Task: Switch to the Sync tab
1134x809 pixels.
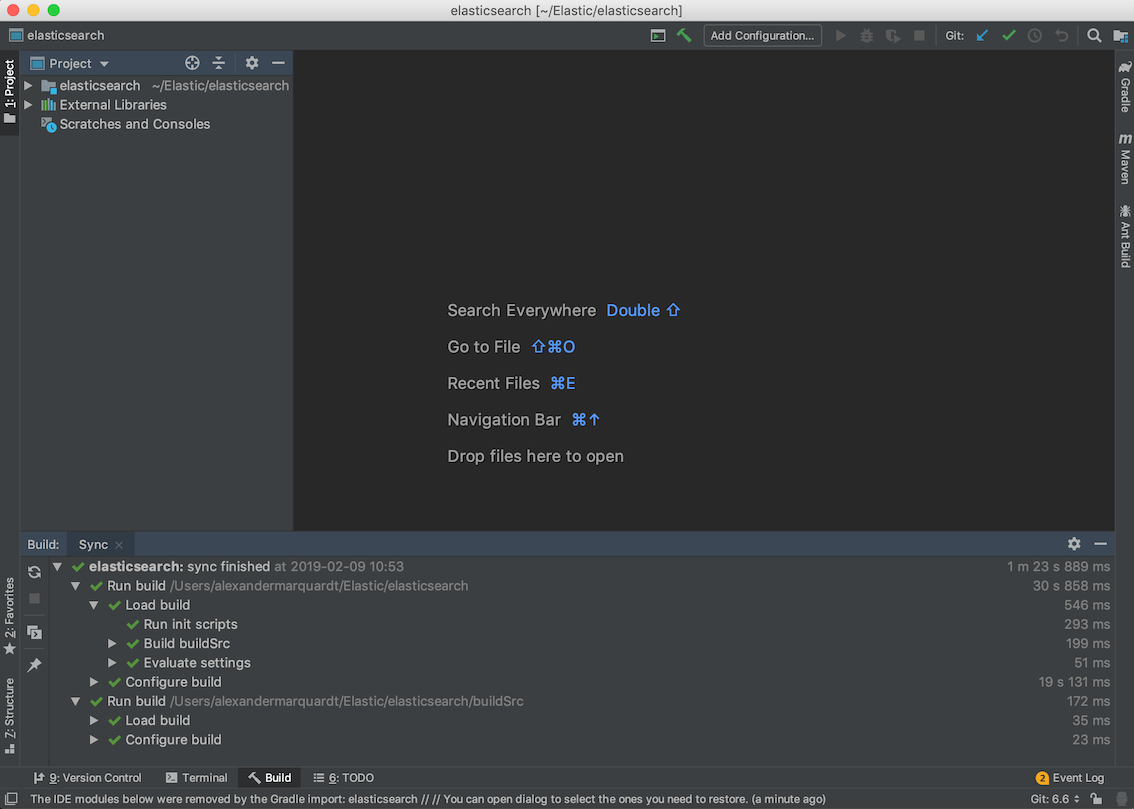Action: [x=93, y=544]
